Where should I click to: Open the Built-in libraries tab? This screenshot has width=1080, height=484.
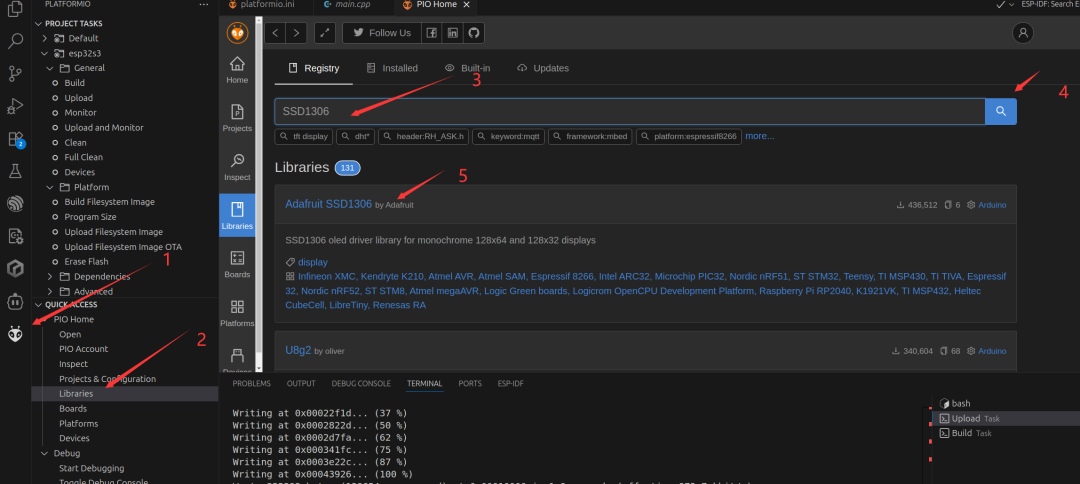(468, 68)
